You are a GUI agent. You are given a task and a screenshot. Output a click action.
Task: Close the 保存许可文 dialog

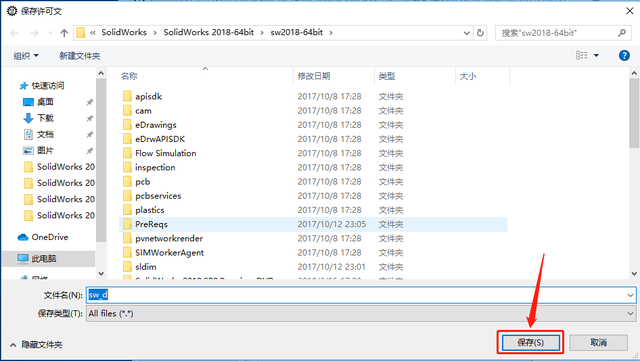[x=630, y=11]
